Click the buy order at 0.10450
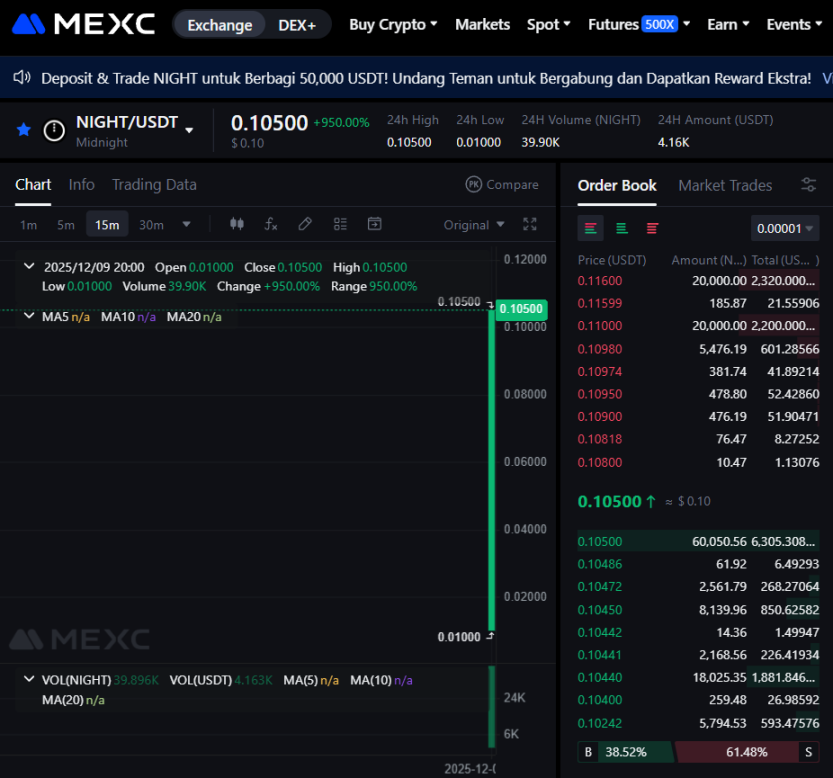This screenshot has height=778, width=833. point(698,610)
